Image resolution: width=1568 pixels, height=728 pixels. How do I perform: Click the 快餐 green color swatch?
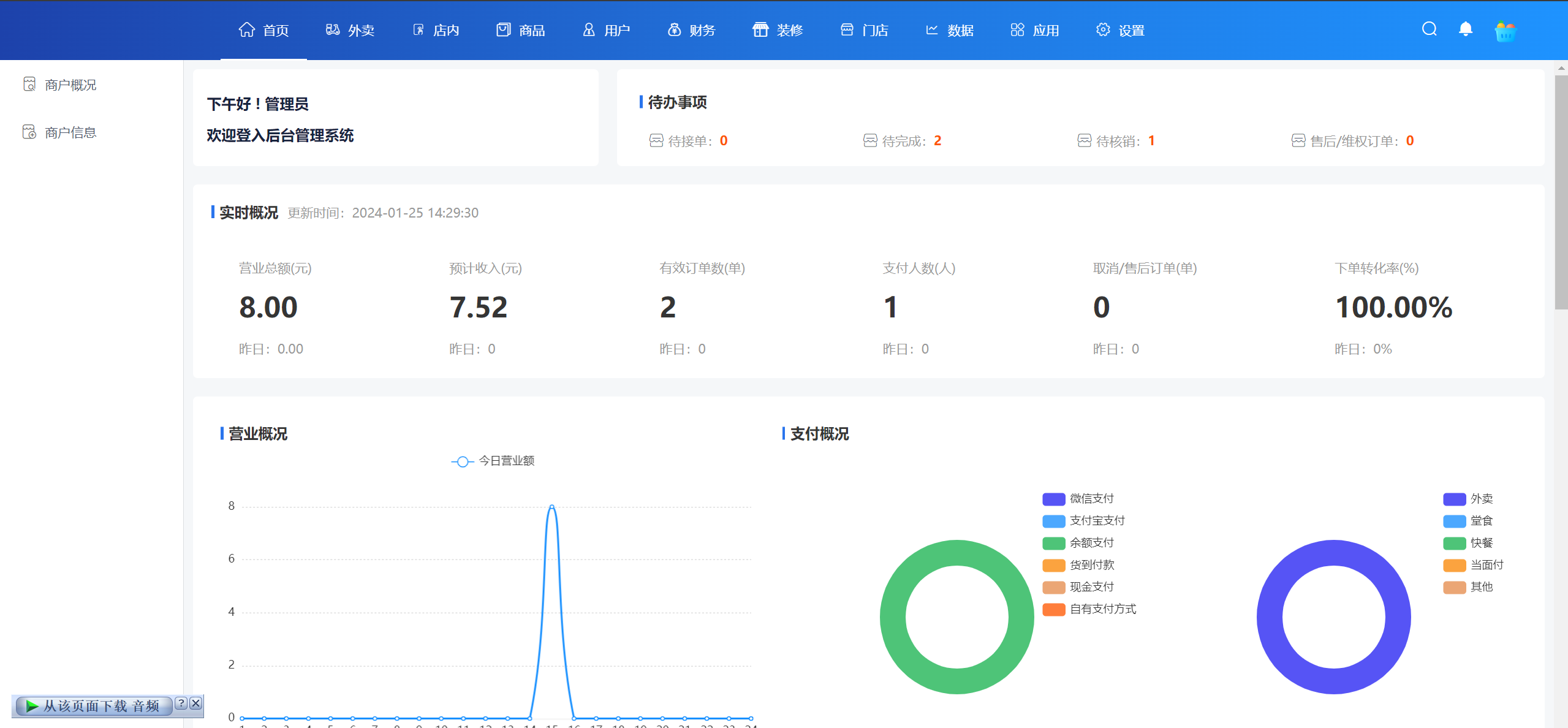tap(1454, 542)
